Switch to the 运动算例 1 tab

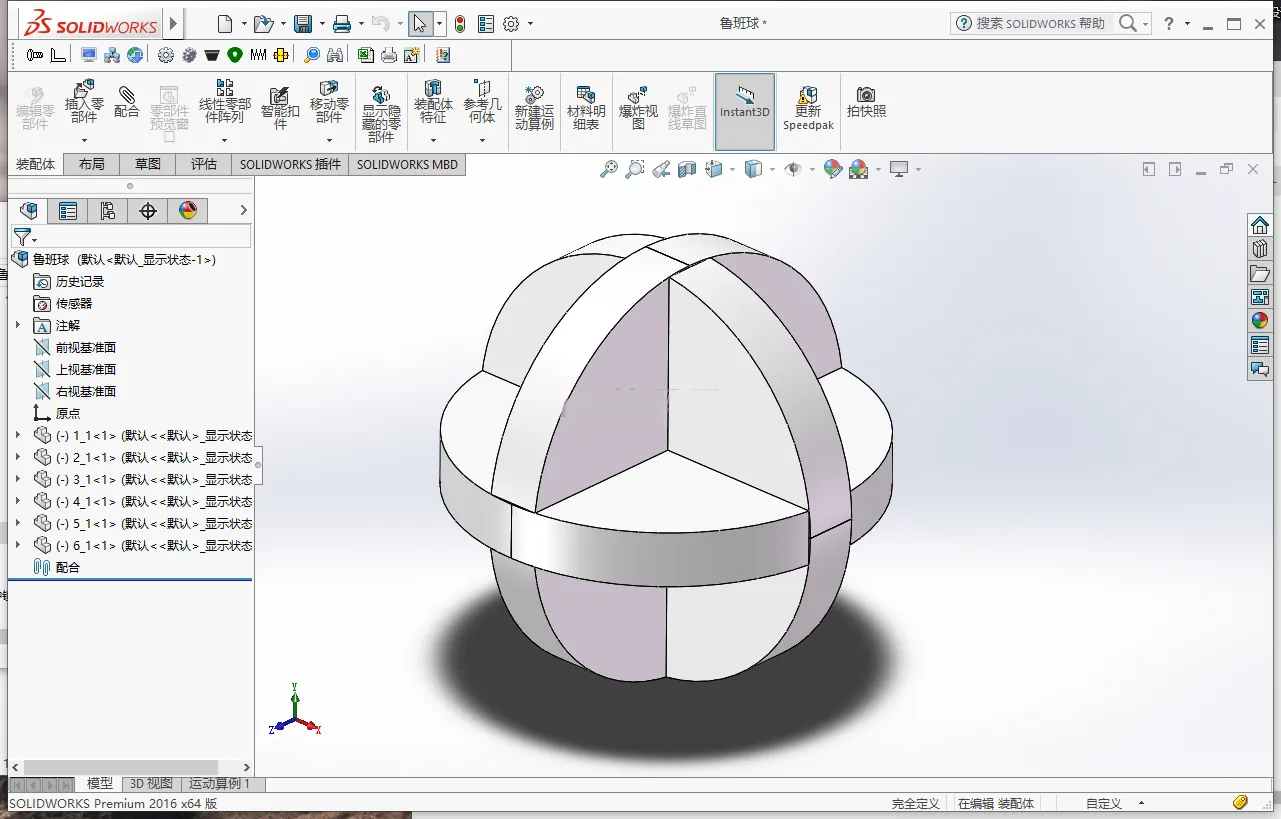click(x=220, y=784)
